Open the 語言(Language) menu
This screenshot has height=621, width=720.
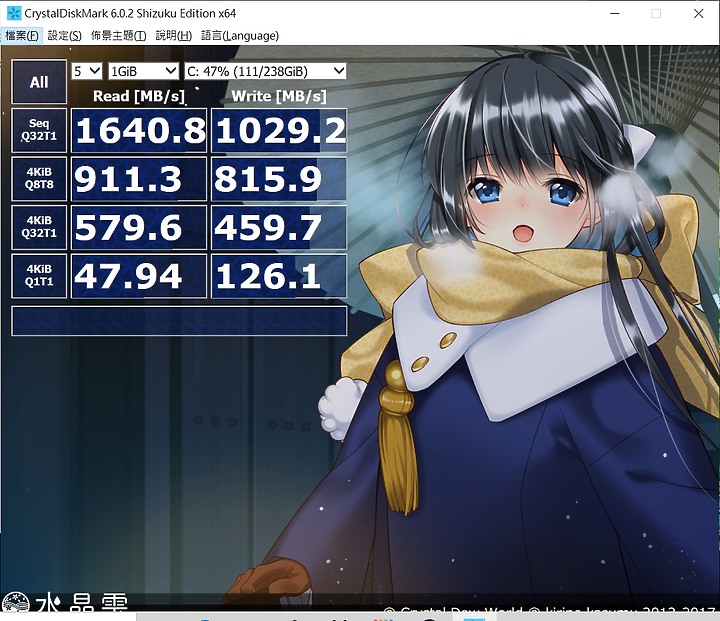click(240, 36)
